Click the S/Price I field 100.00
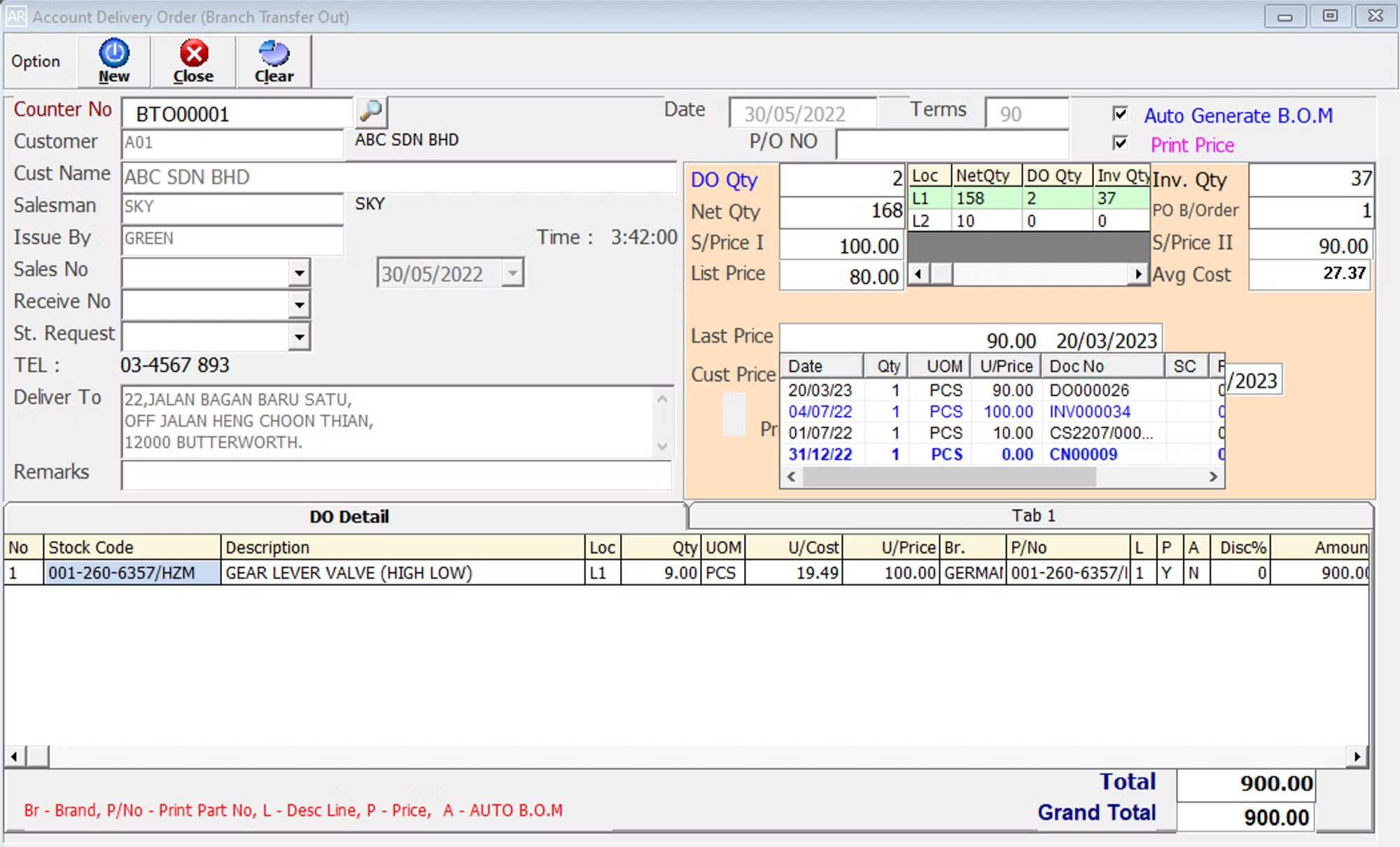 click(842, 245)
